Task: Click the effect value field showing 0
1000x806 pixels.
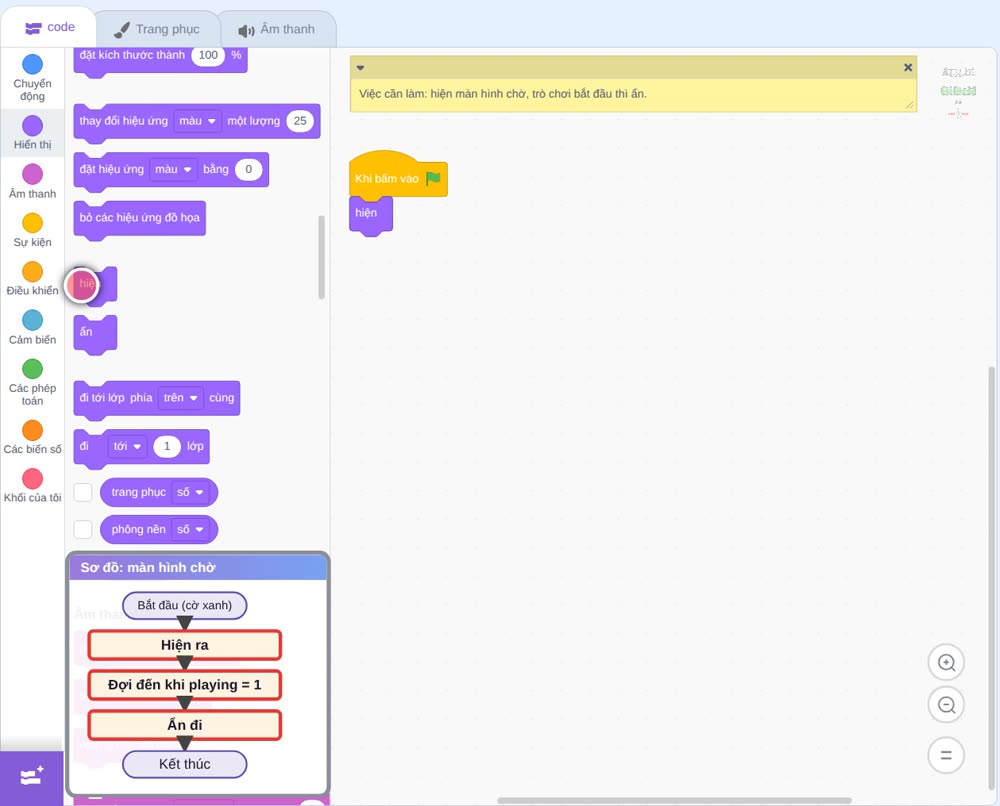Action: pyautogui.click(x=249, y=170)
